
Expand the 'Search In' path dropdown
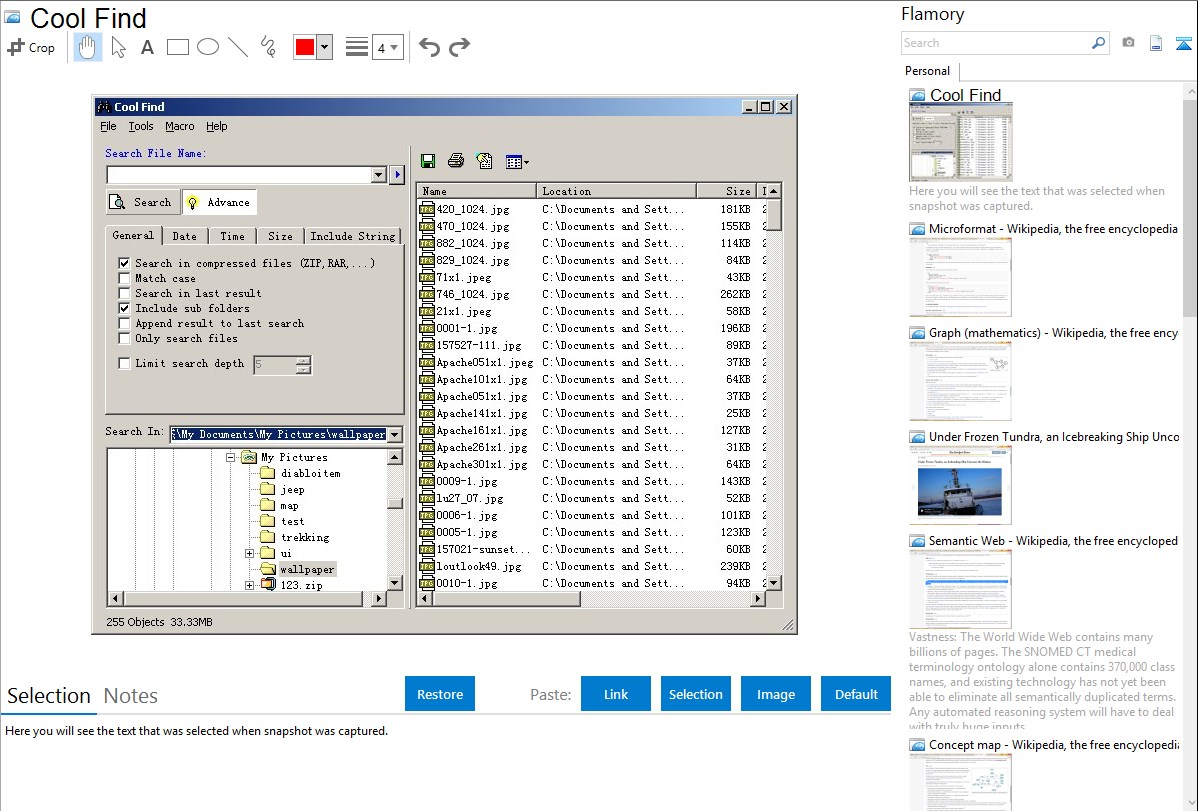tap(394, 434)
